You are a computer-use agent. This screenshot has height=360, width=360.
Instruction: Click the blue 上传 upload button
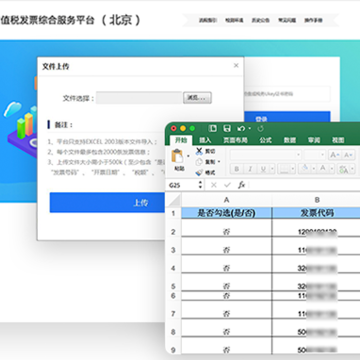107,203
